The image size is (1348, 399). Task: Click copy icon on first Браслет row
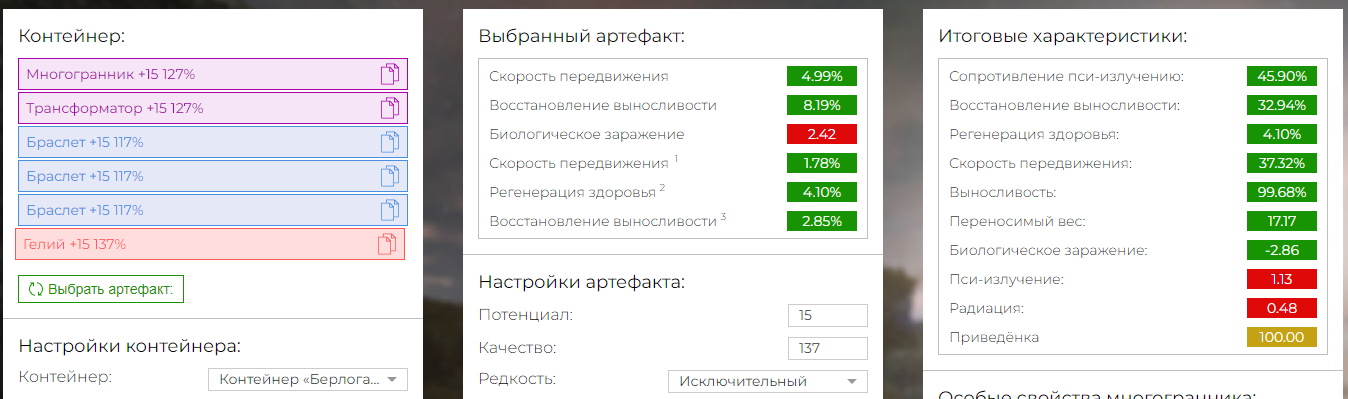click(x=390, y=142)
